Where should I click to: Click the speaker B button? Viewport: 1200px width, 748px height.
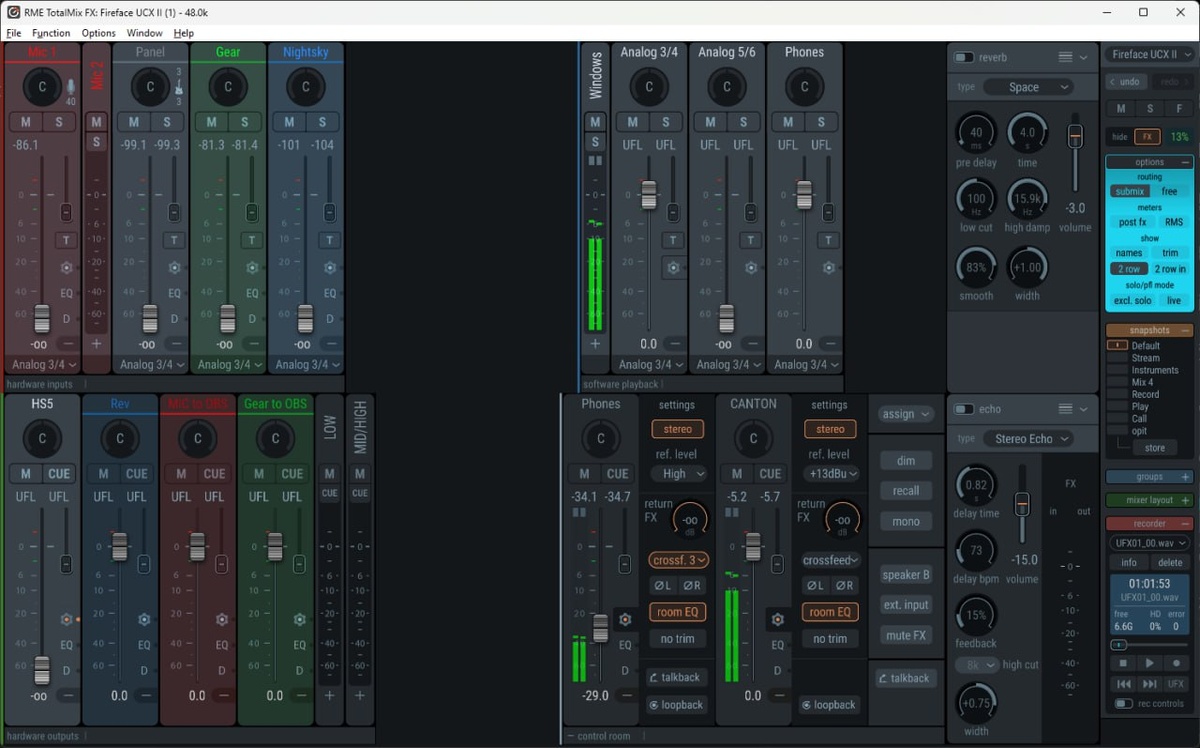click(906, 575)
